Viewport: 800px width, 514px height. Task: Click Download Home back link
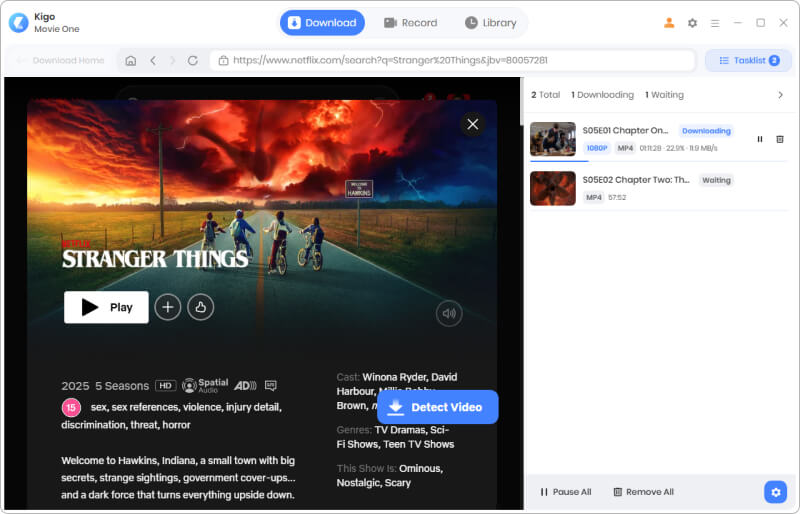60,60
